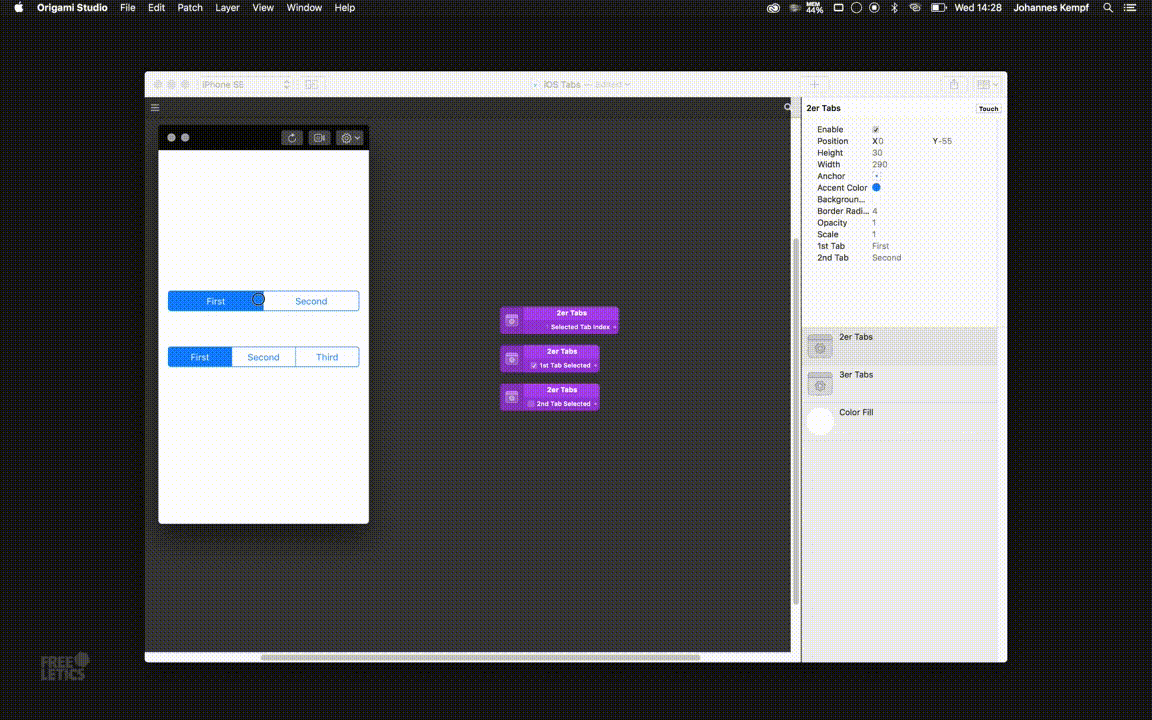Image resolution: width=1152 pixels, height=720 pixels.
Task: Open the Origami Studio app menu
Action: point(72,7)
